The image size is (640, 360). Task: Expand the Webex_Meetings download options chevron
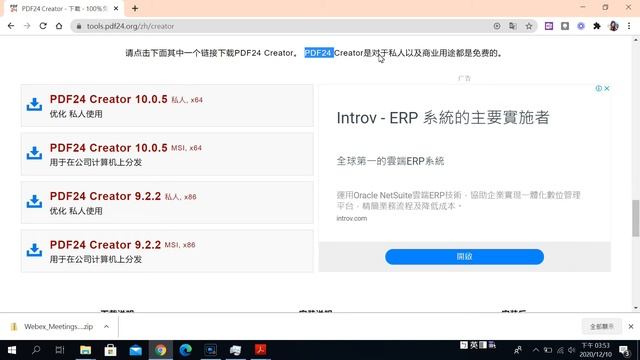[107, 327]
